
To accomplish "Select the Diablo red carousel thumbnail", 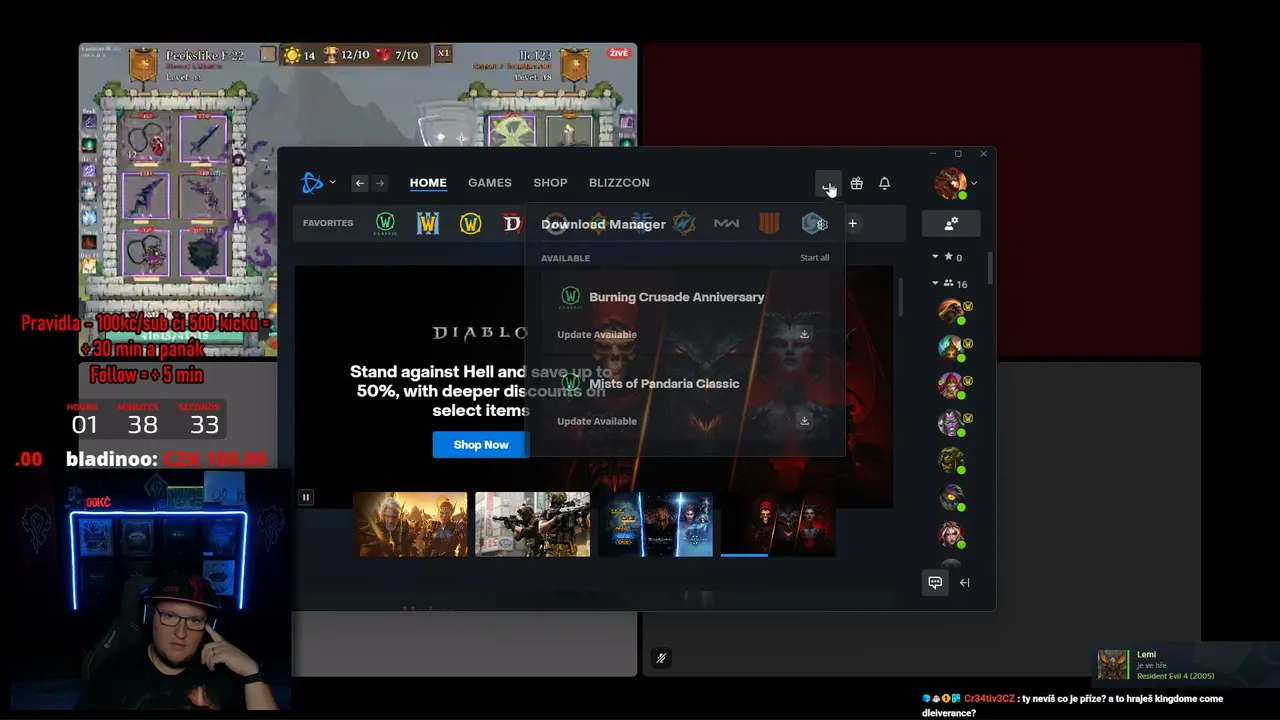I will point(777,524).
